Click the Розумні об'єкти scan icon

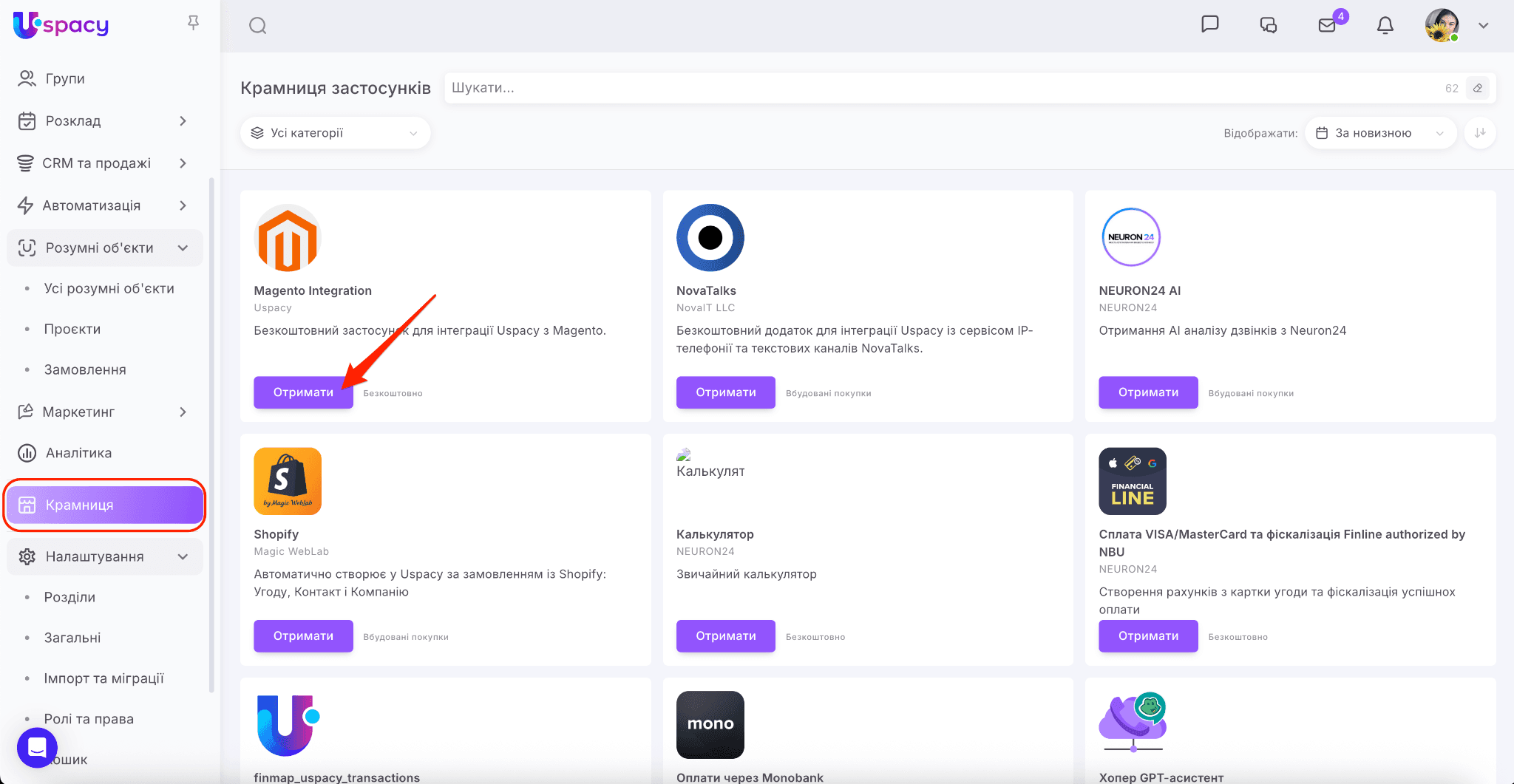(27, 248)
